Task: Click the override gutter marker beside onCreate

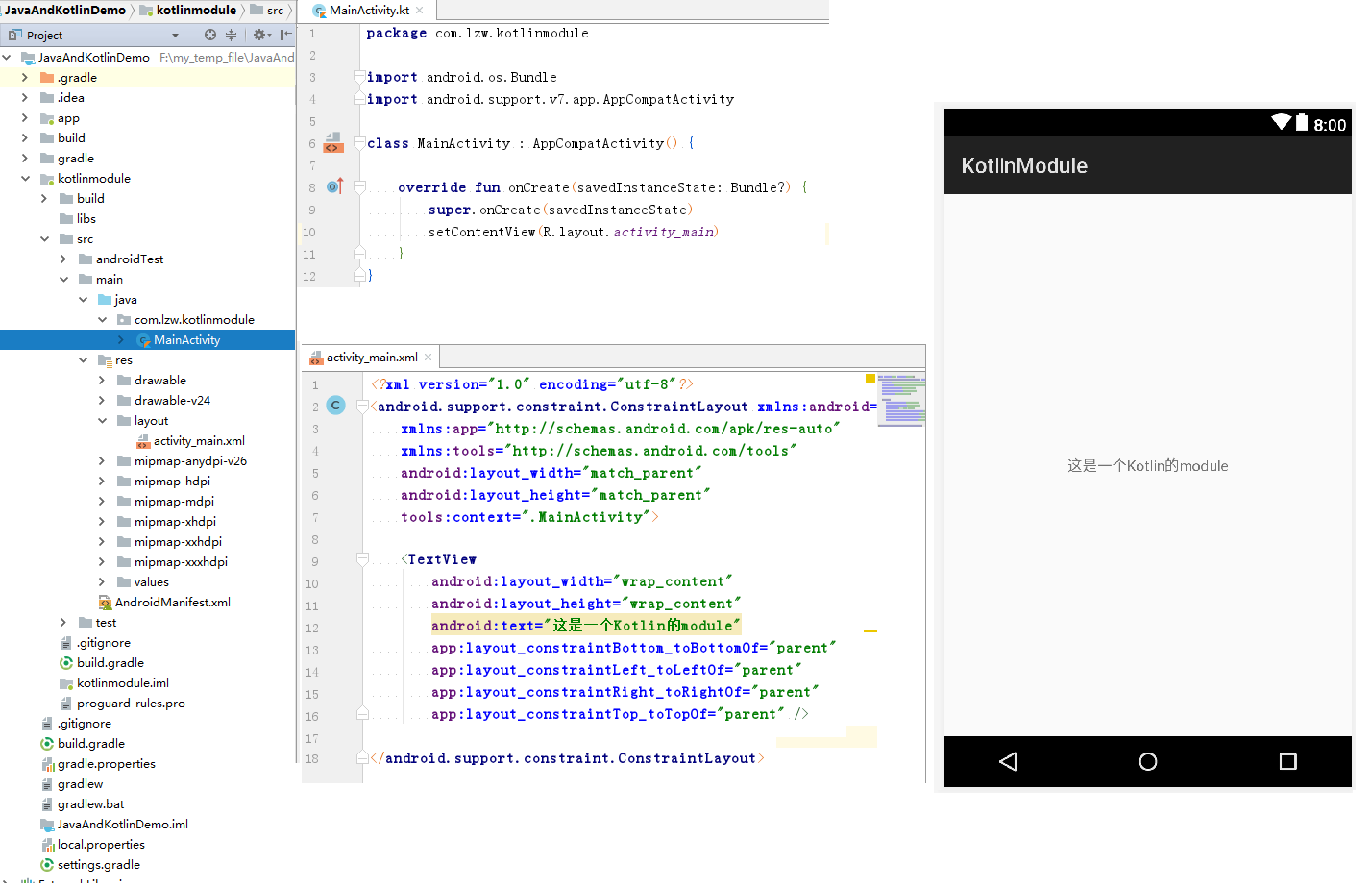Action: [334, 186]
